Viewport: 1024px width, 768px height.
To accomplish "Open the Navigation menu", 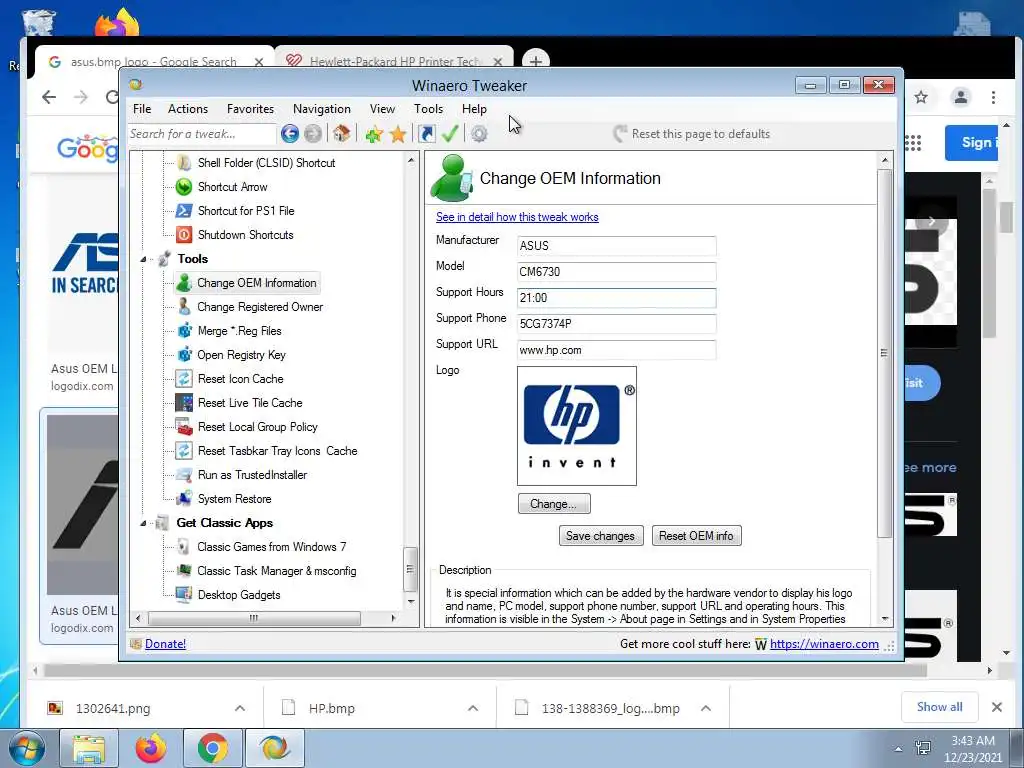I will (321, 109).
